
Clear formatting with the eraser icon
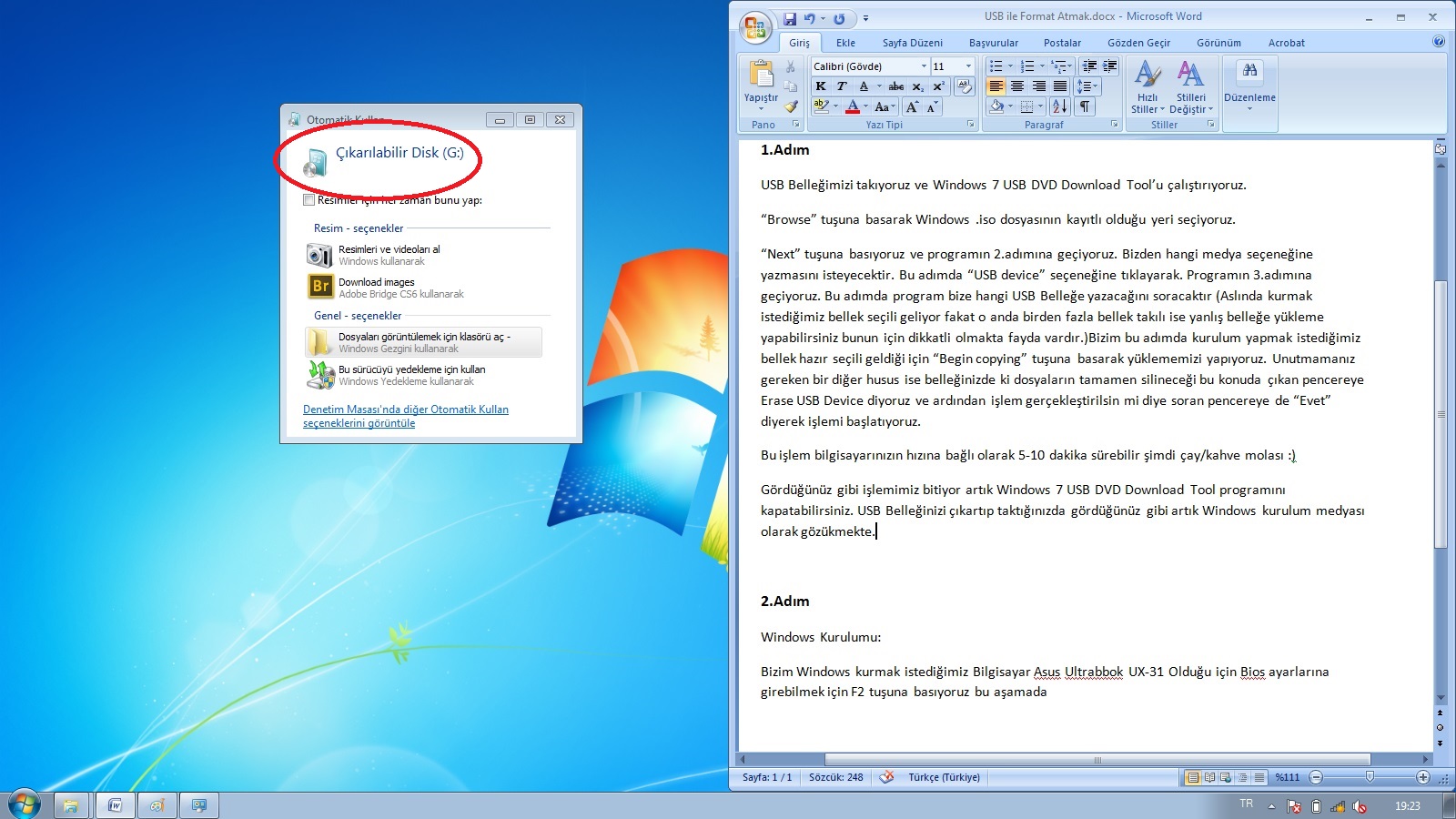tap(964, 86)
